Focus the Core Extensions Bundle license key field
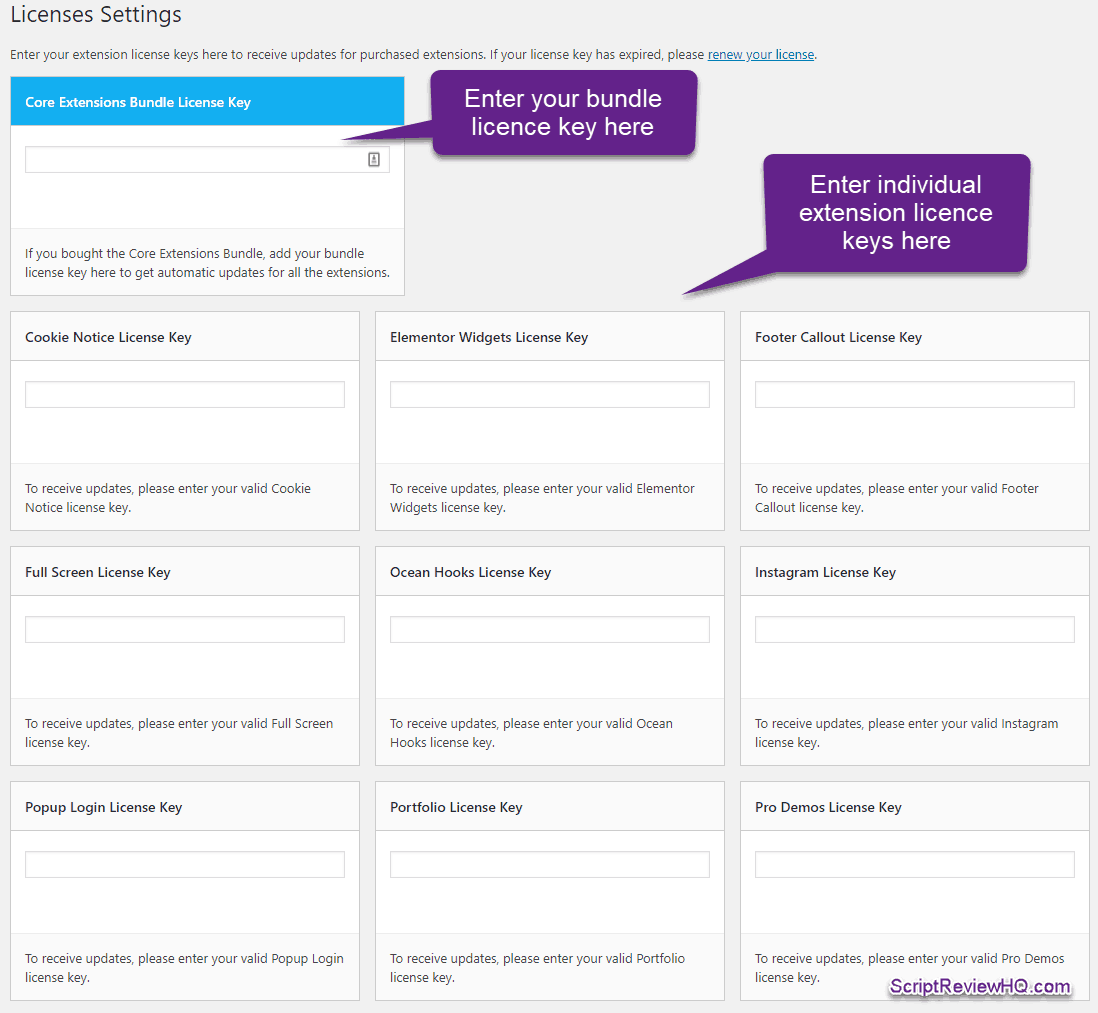 coord(207,160)
